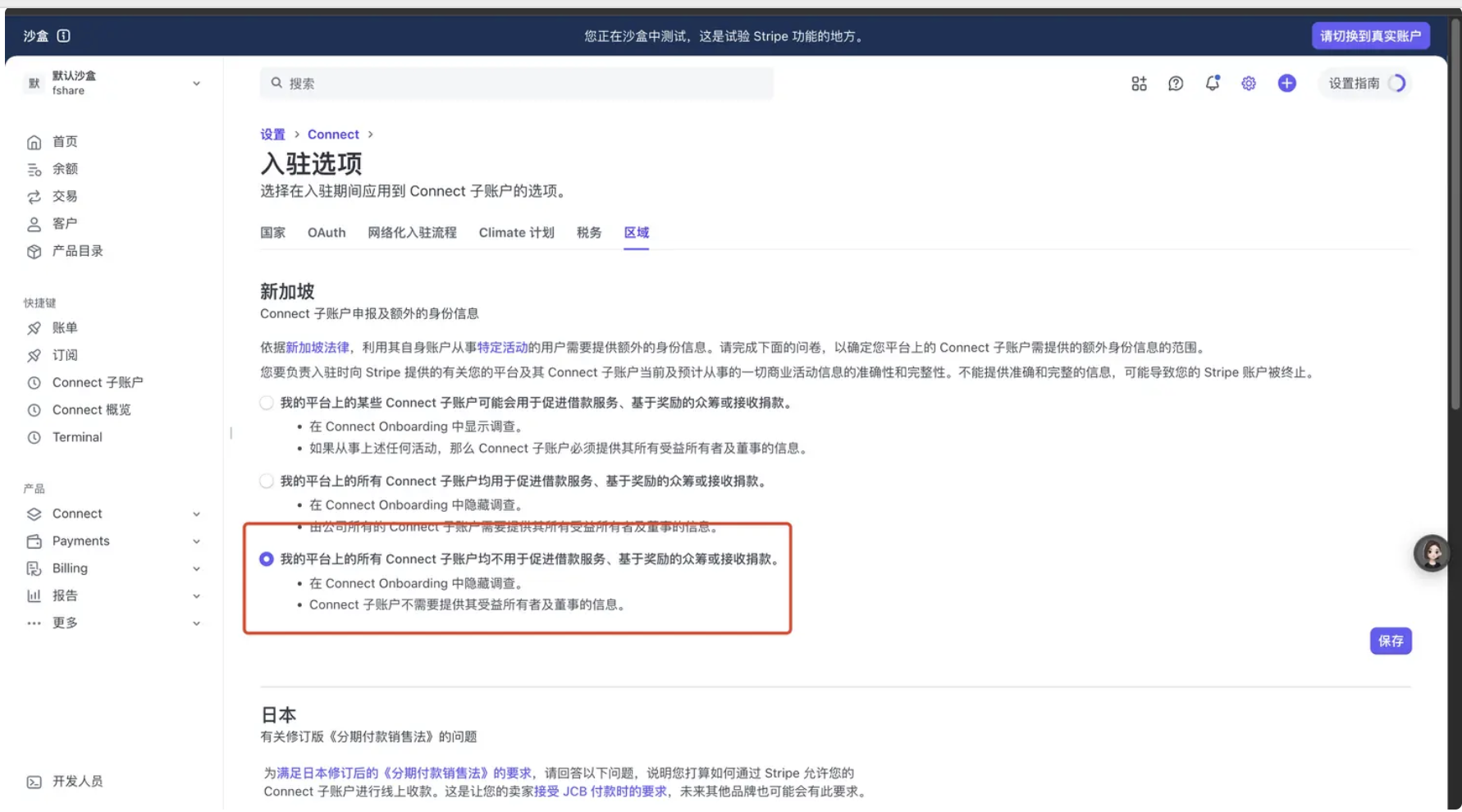Click the Connect product layers icon
This screenshot has height=812, width=1462.
(x=34, y=514)
